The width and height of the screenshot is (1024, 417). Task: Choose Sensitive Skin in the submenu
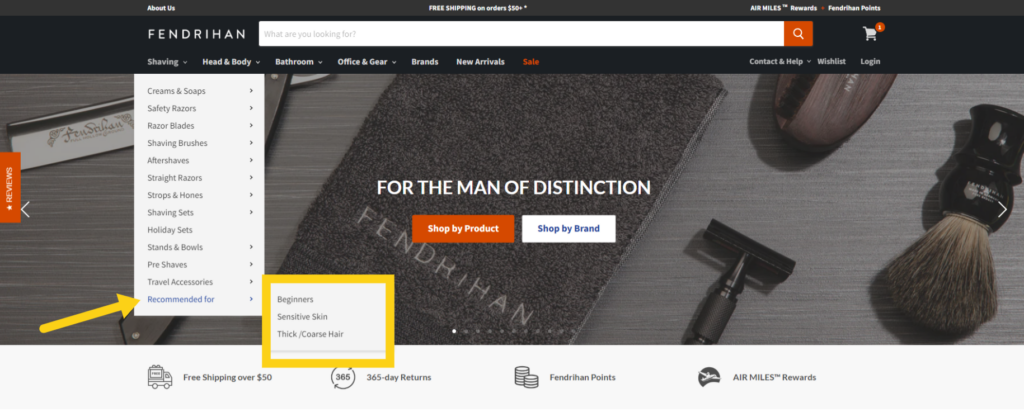[302, 317]
